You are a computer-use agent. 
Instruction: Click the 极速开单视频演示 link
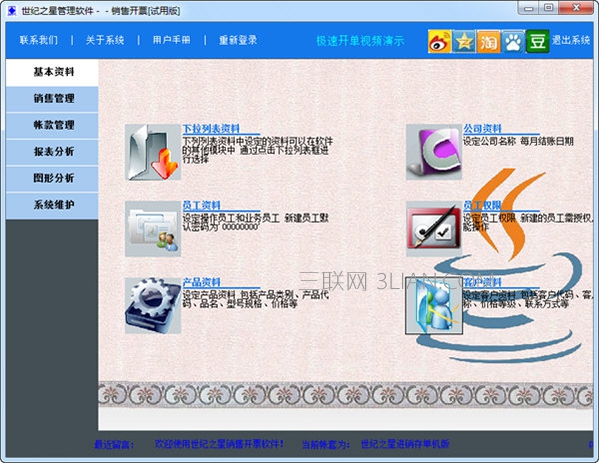tap(360, 41)
